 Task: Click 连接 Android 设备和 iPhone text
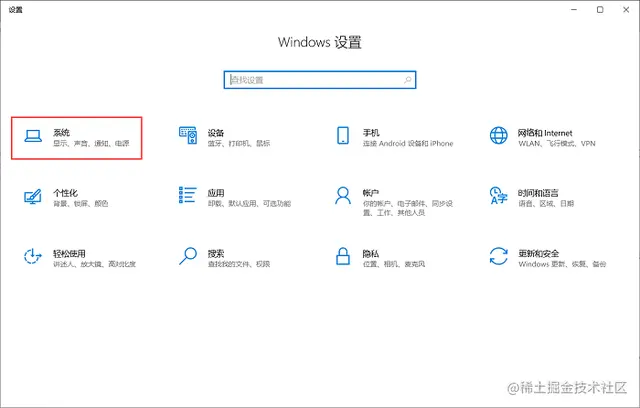pos(408,144)
